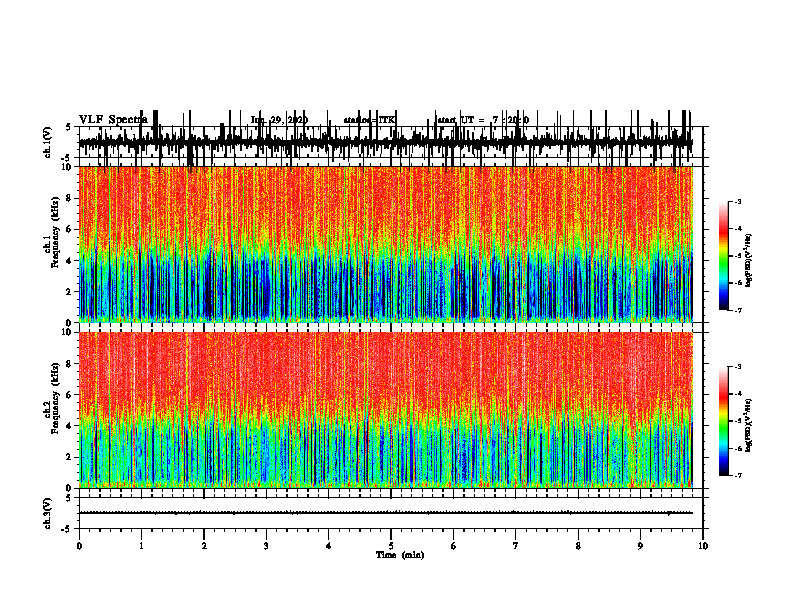Click the ch.1(V) waveform axis label
The image size is (792, 612).
(47, 142)
